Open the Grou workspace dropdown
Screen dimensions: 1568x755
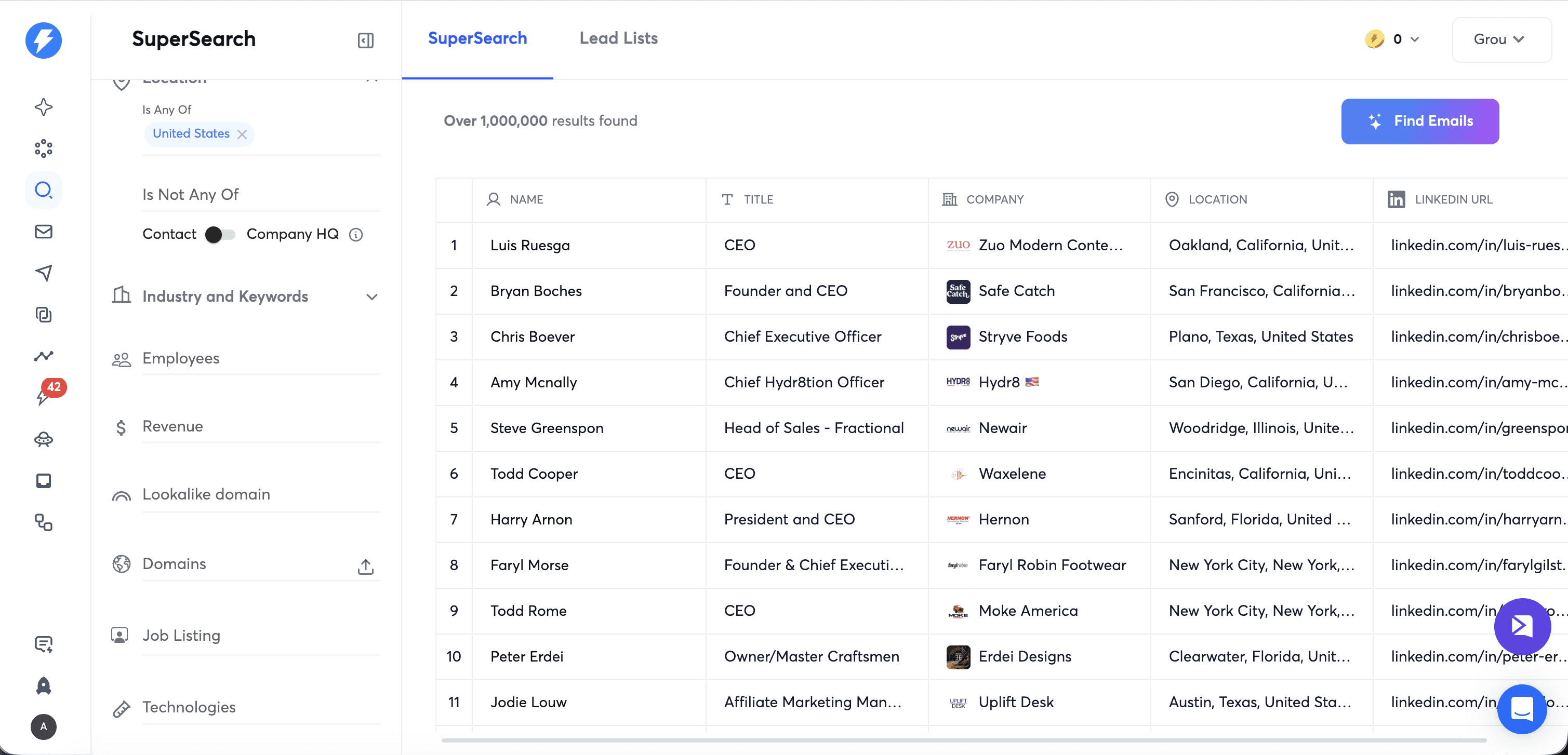[1501, 39]
